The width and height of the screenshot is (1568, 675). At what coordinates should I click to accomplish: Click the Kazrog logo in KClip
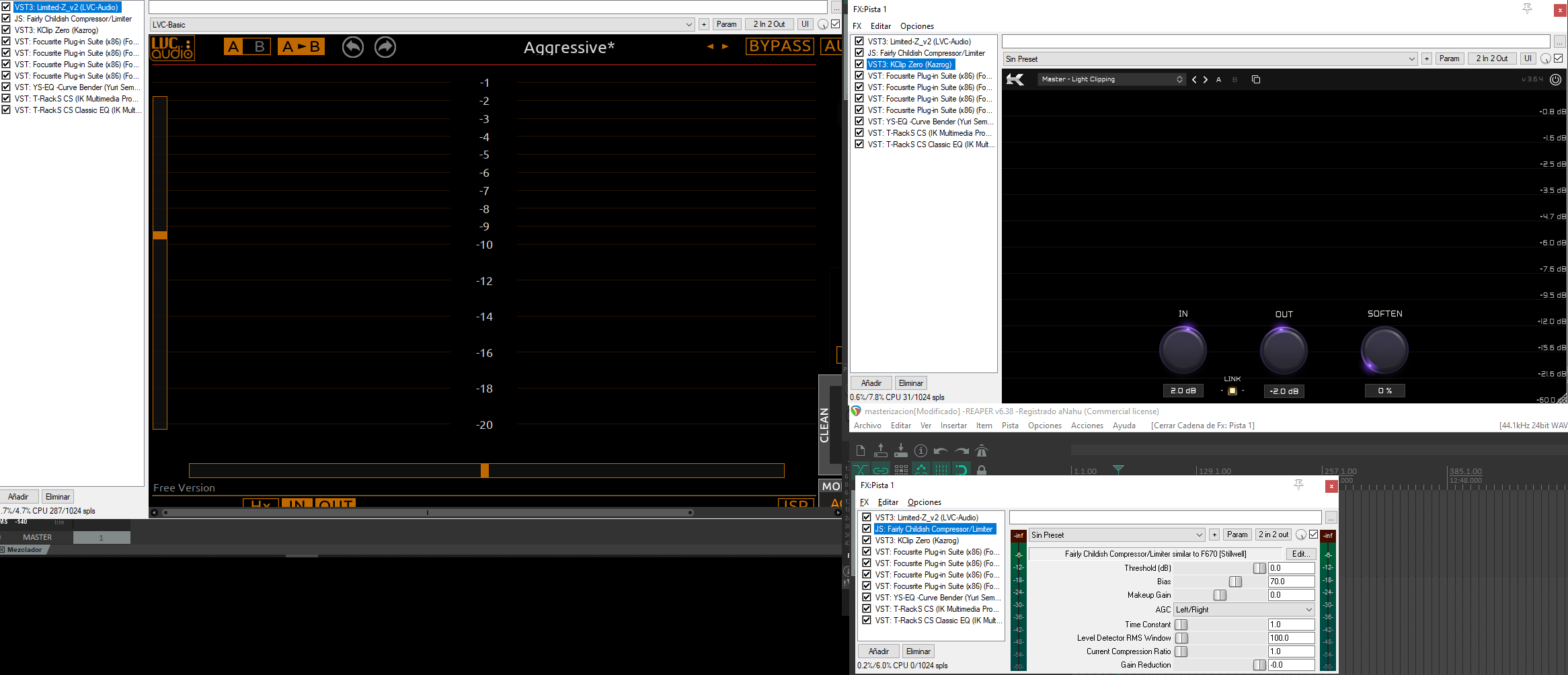(x=1015, y=79)
